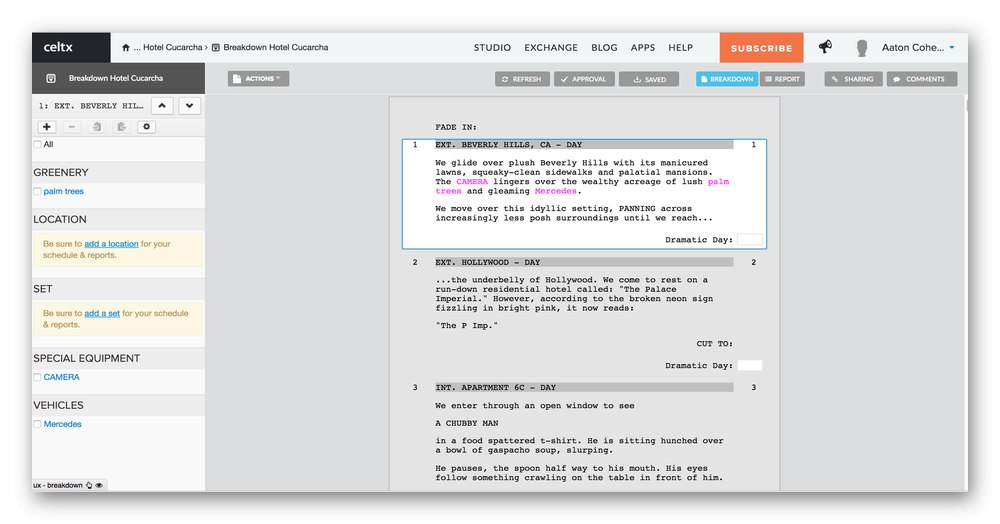Click the Breakdown Hotel Cucarcha breadcrumb
This screenshot has height=524, width=1000.
coord(276,47)
